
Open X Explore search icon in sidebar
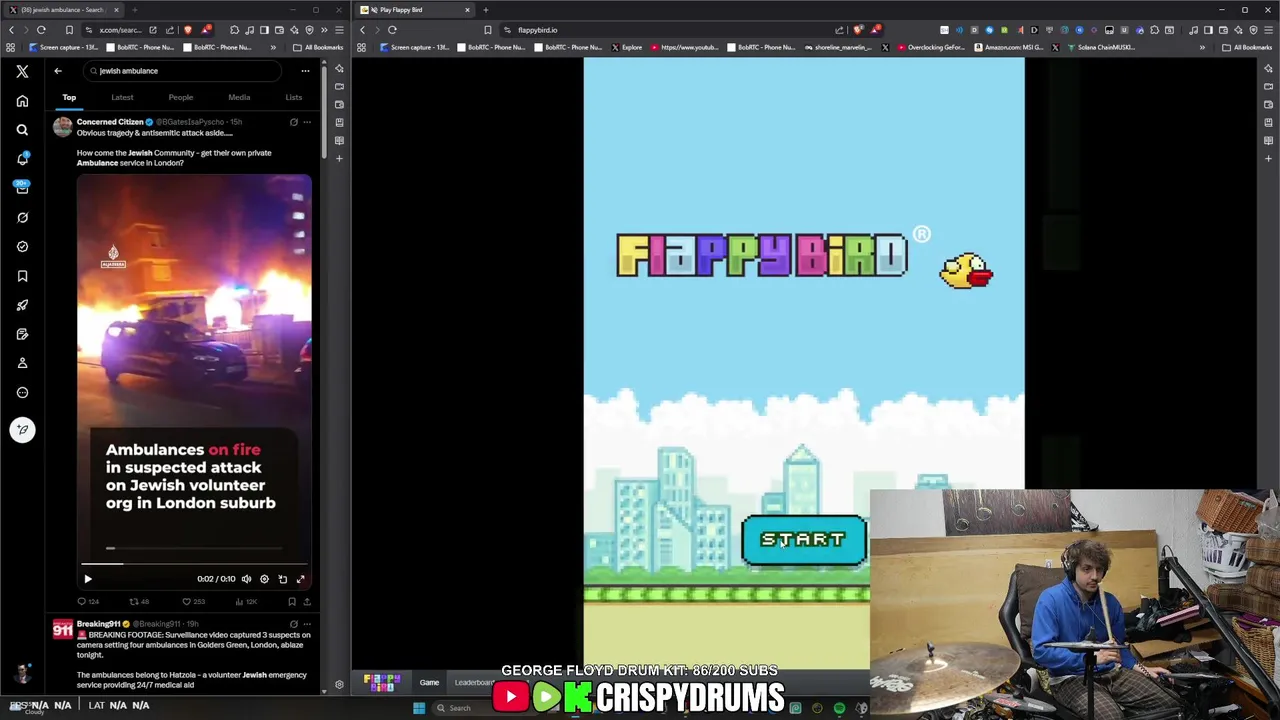(x=22, y=130)
